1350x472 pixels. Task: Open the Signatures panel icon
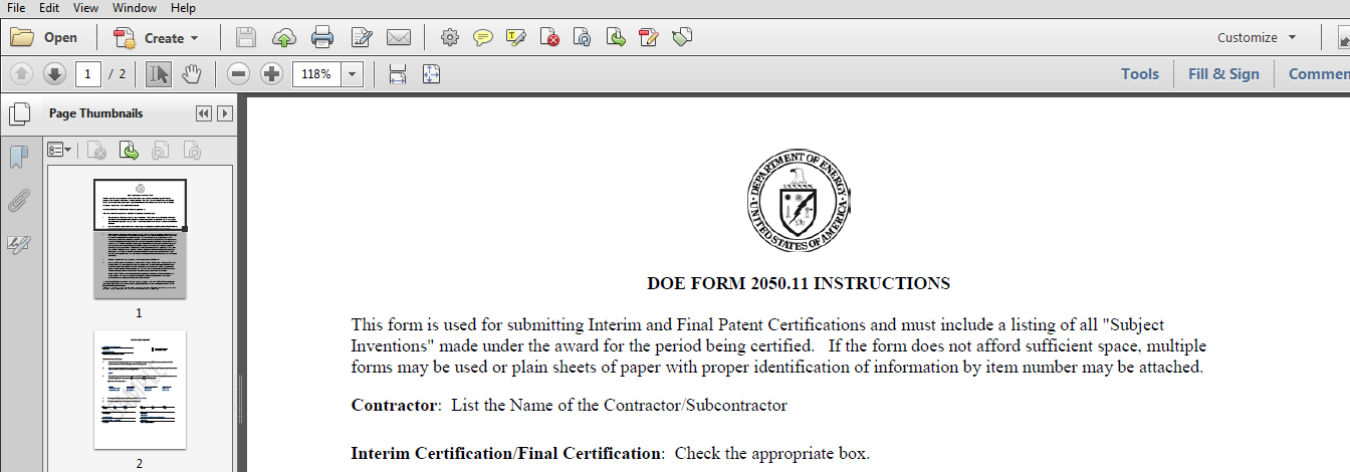(19, 243)
